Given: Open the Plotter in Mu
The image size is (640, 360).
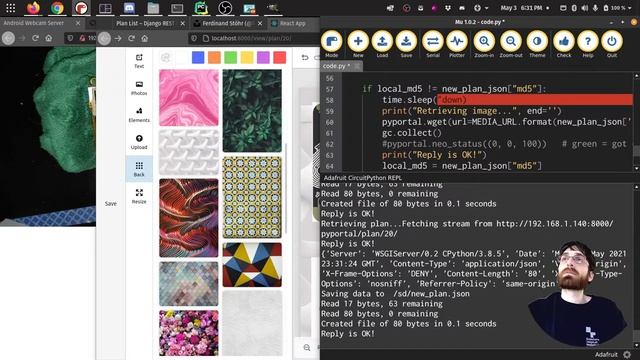Looking at the screenshot, I should [x=457, y=44].
